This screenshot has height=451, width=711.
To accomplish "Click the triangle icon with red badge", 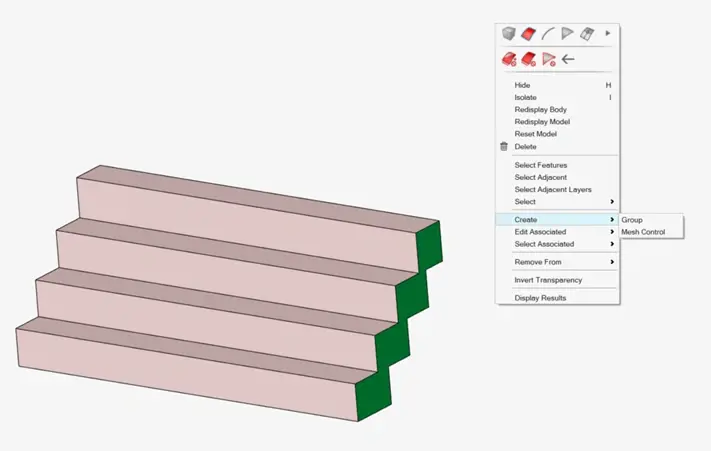I will 548,60.
